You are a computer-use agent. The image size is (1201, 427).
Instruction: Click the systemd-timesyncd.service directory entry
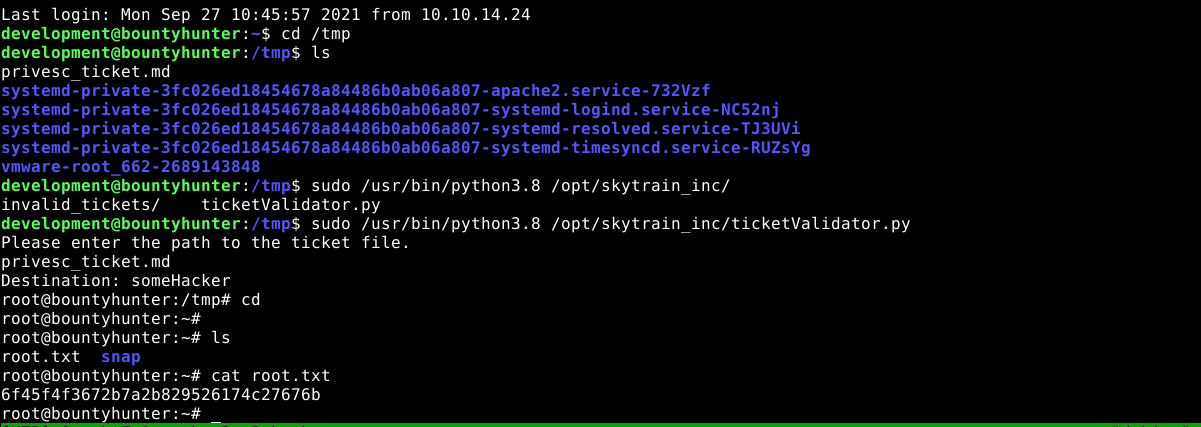tap(406, 148)
